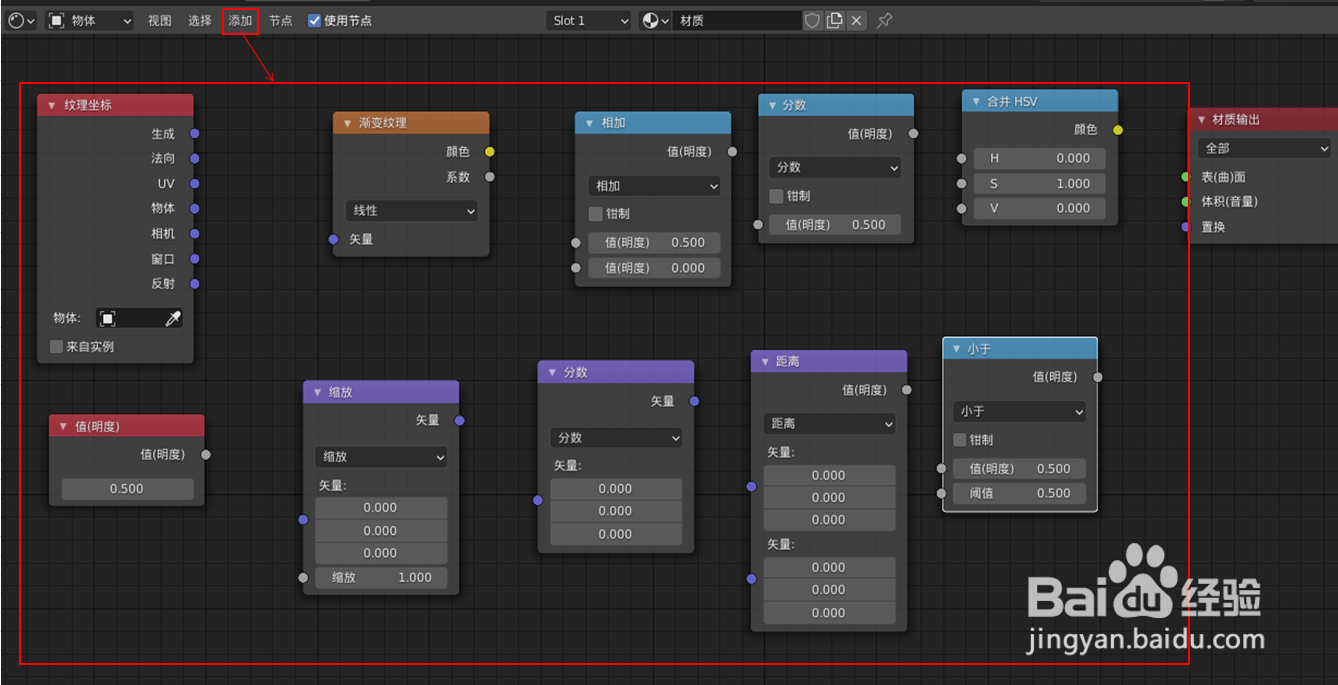Enable 来自实例 checkbox

tap(56, 347)
